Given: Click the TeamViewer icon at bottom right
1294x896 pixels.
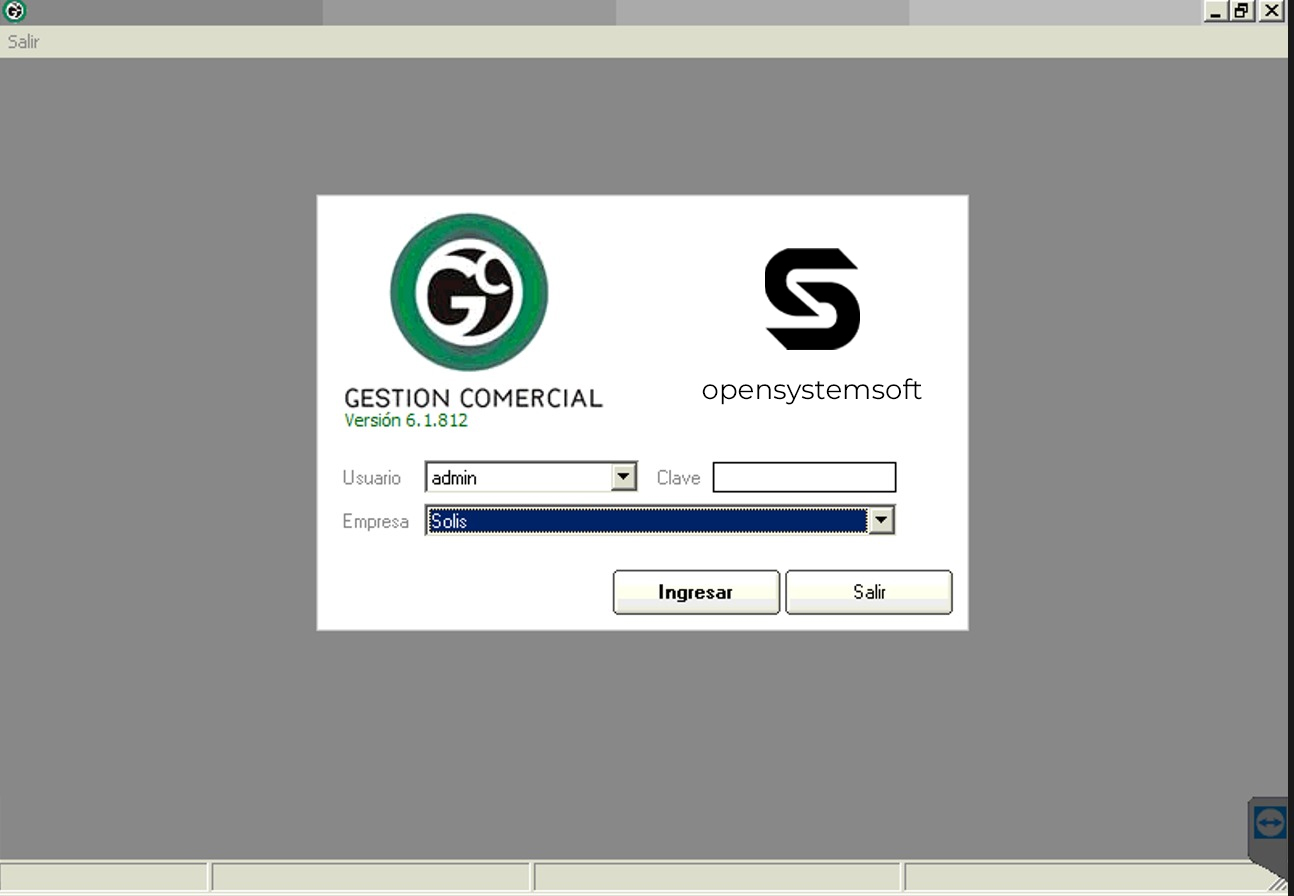Looking at the screenshot, I should tap(1269, 822).
